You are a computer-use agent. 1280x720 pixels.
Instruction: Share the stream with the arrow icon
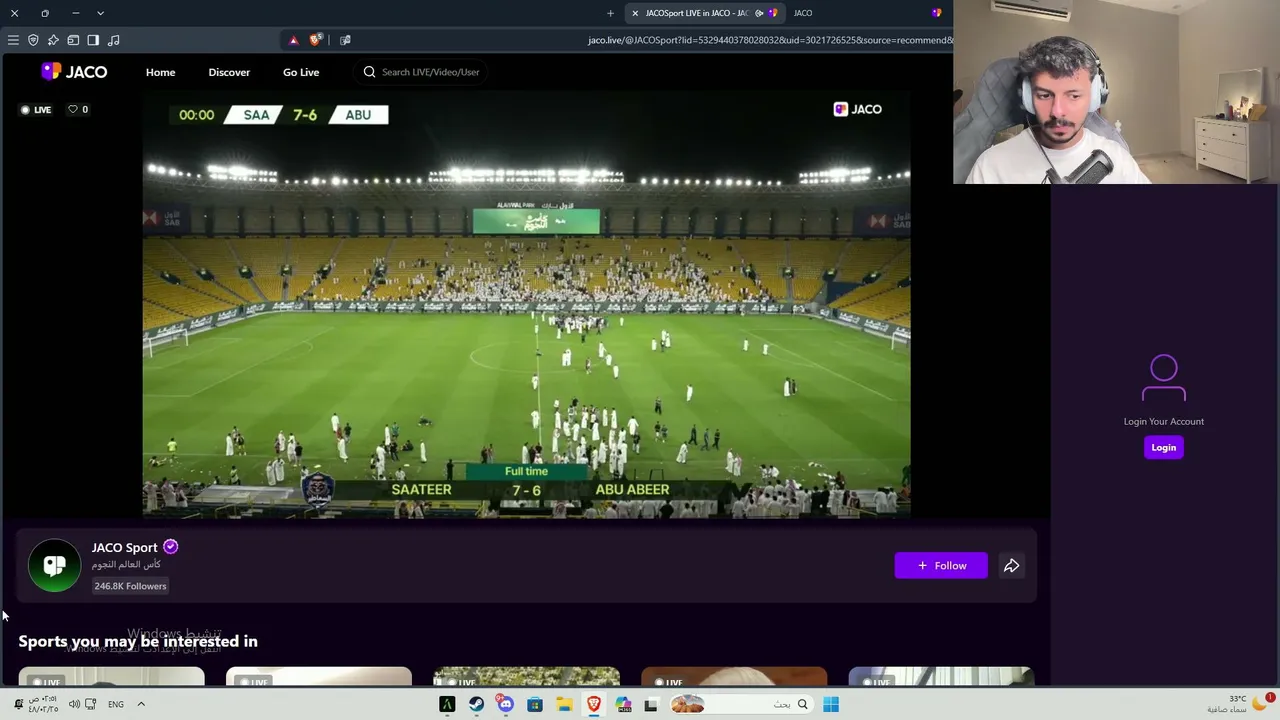point(1012,566)
